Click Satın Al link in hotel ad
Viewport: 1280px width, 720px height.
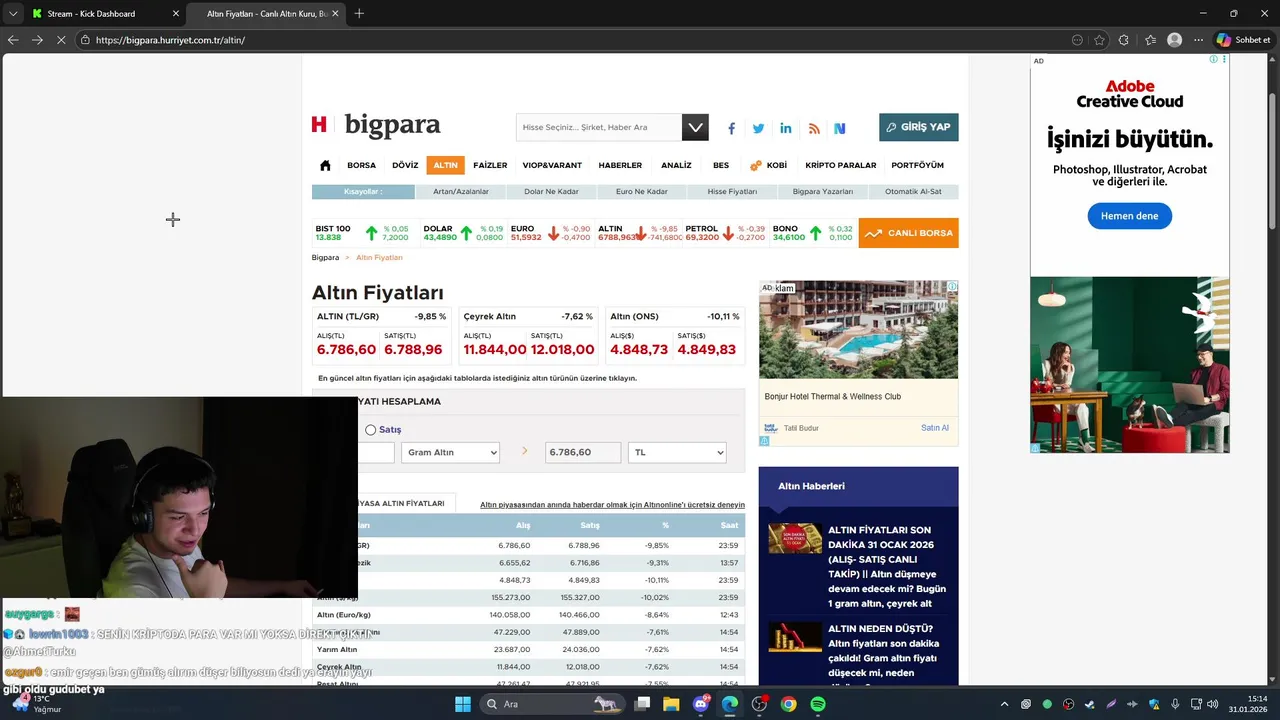[x=934, y=428]
